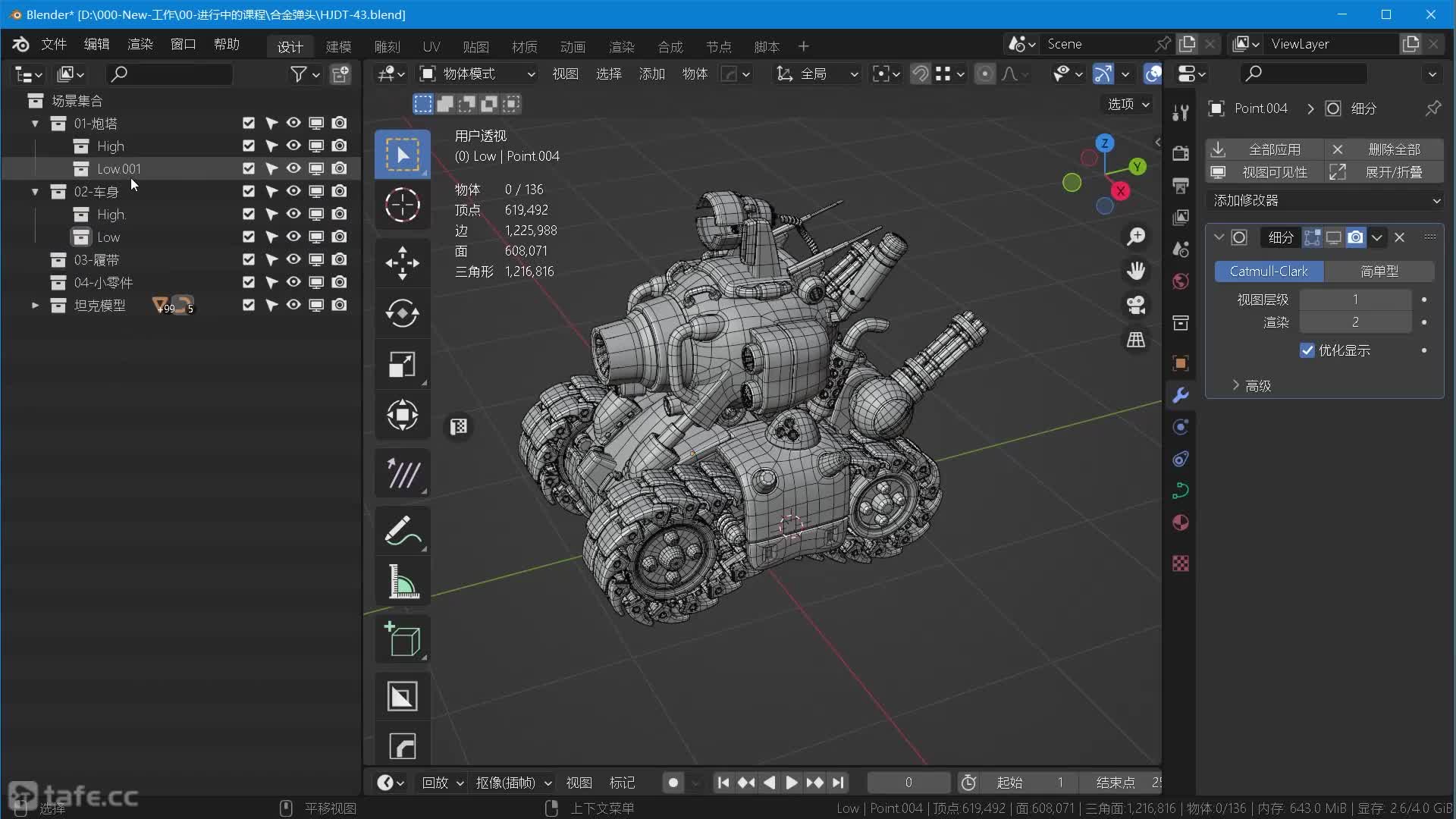The width and height of the screenshot is (1456, 819).
Task: Choose the Measure tool
Action: (x=402, y=582)
